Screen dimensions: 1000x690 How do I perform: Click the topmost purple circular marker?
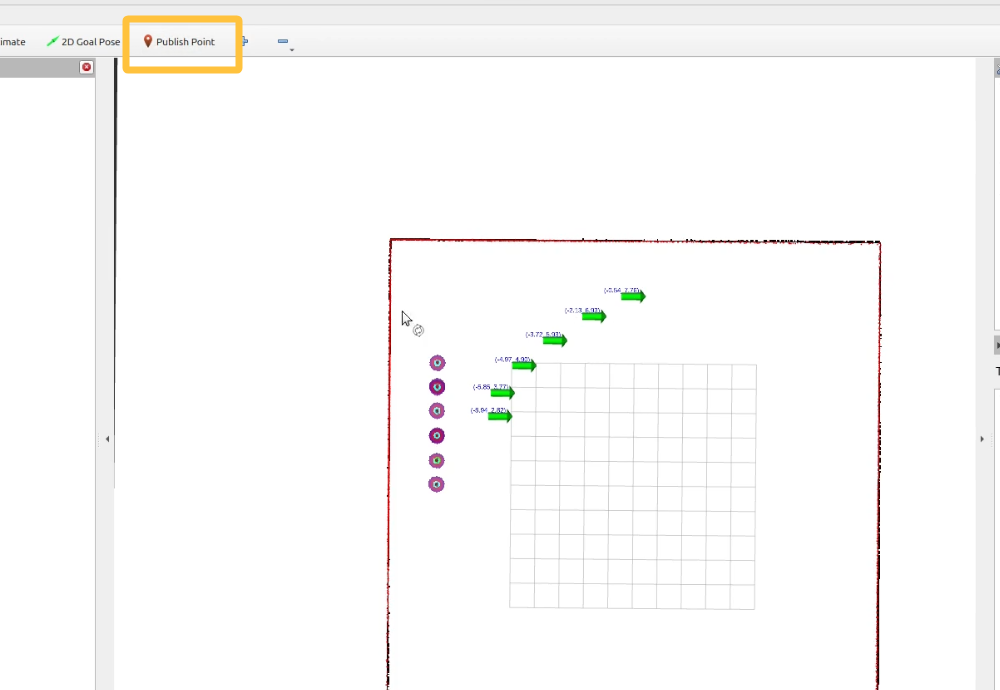coord(437,363)
